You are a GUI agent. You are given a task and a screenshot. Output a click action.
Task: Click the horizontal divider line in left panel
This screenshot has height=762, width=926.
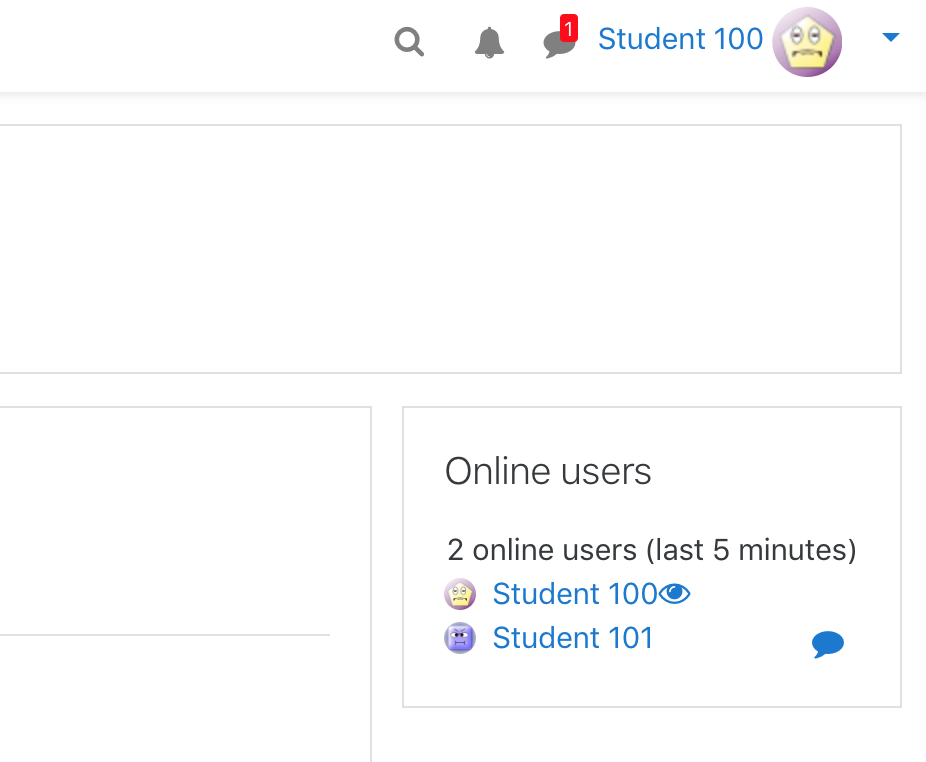pos(165,635)
